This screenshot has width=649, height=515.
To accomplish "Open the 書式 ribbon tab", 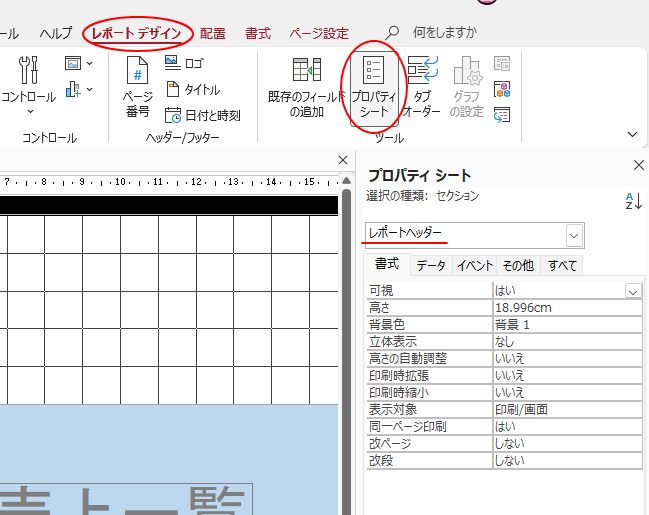I will (257, 34).
